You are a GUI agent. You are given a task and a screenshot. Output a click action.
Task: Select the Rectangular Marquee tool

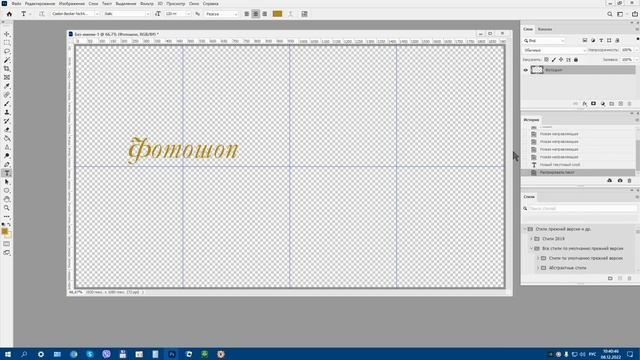point(7,43)
